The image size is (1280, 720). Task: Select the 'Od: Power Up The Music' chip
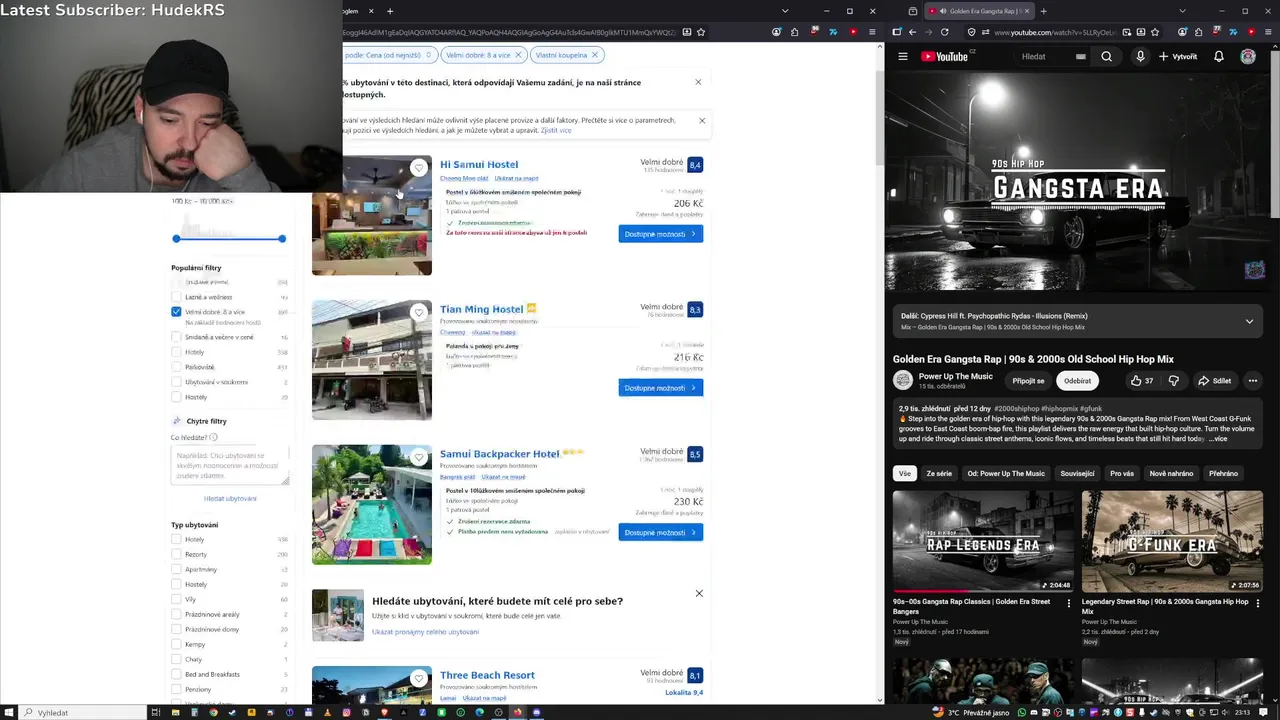[x=1006, y=474]
